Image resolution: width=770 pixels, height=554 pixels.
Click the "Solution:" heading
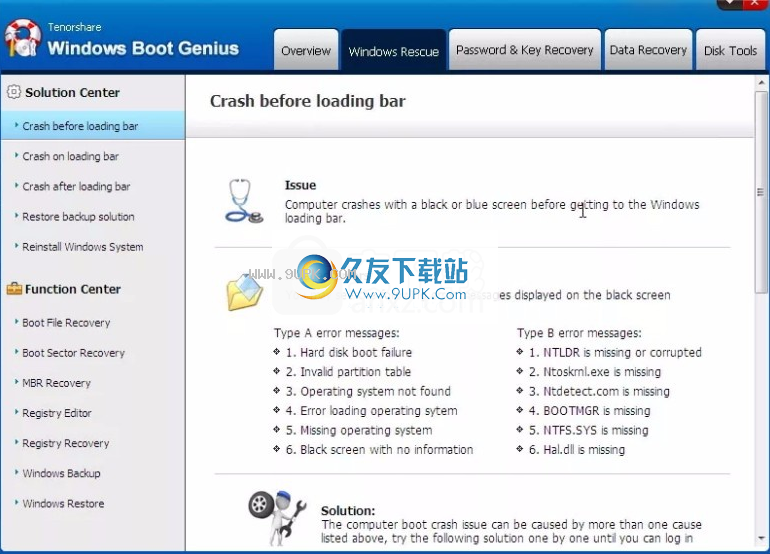(348, 510)
